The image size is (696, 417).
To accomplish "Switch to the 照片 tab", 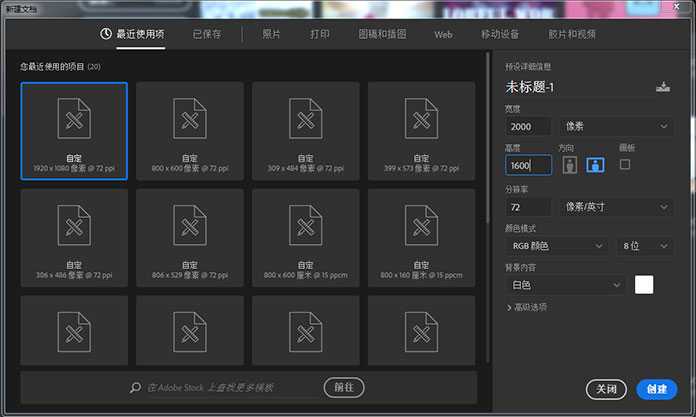I will (272, 34).
